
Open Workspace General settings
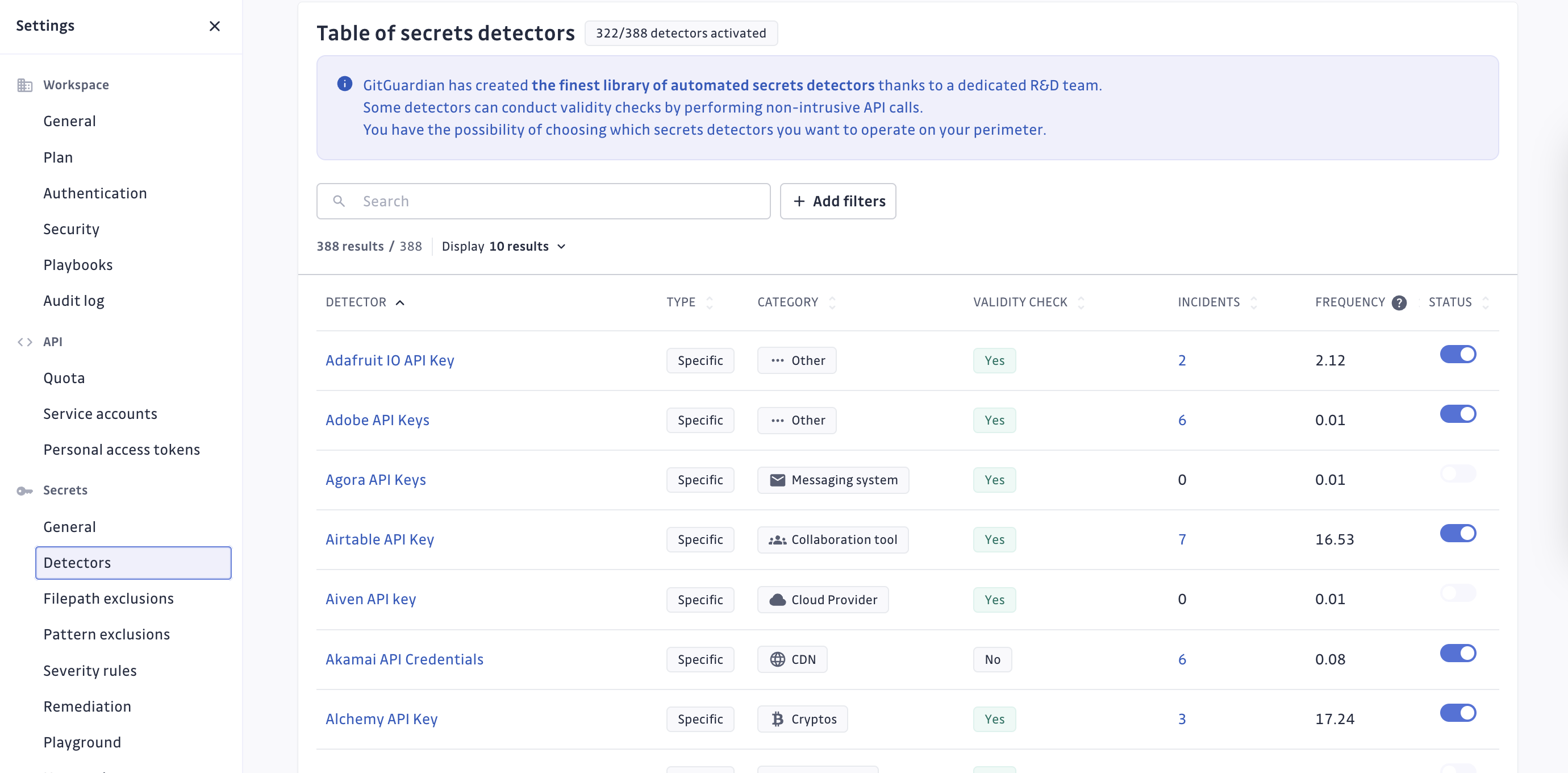[x=69, y=121]
